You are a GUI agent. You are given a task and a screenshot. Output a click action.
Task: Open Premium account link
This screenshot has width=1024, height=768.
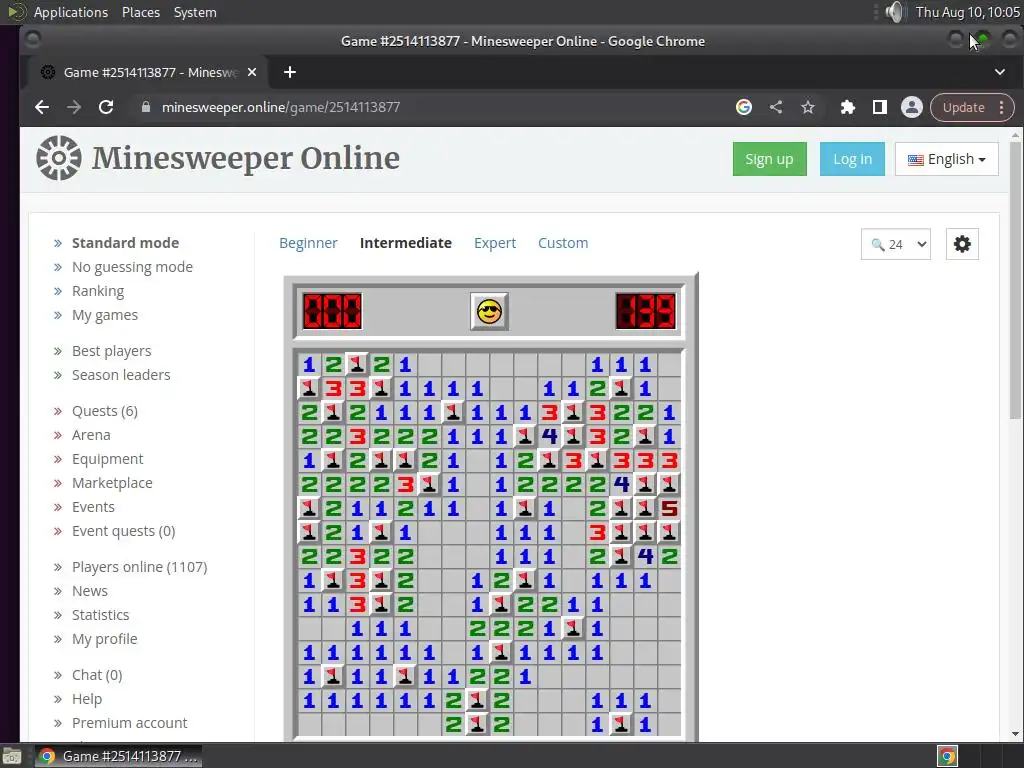(129, 723)
